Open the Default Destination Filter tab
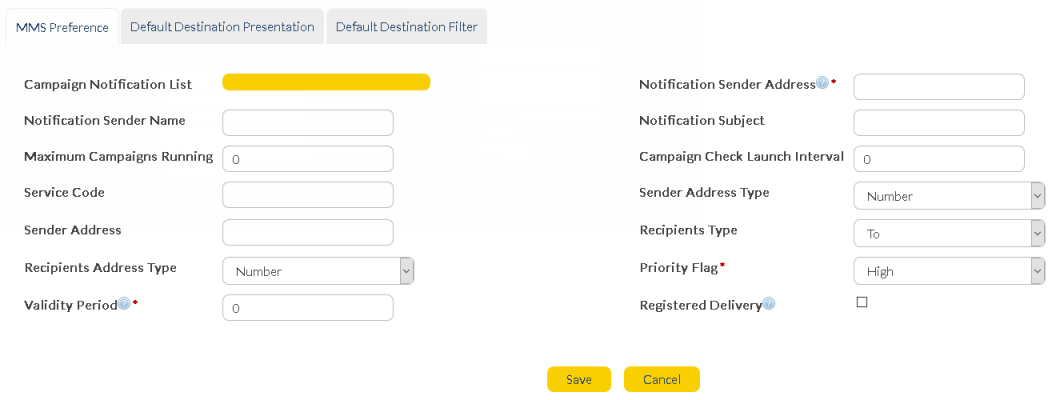The image size is (1055, 400). point(406,27)
